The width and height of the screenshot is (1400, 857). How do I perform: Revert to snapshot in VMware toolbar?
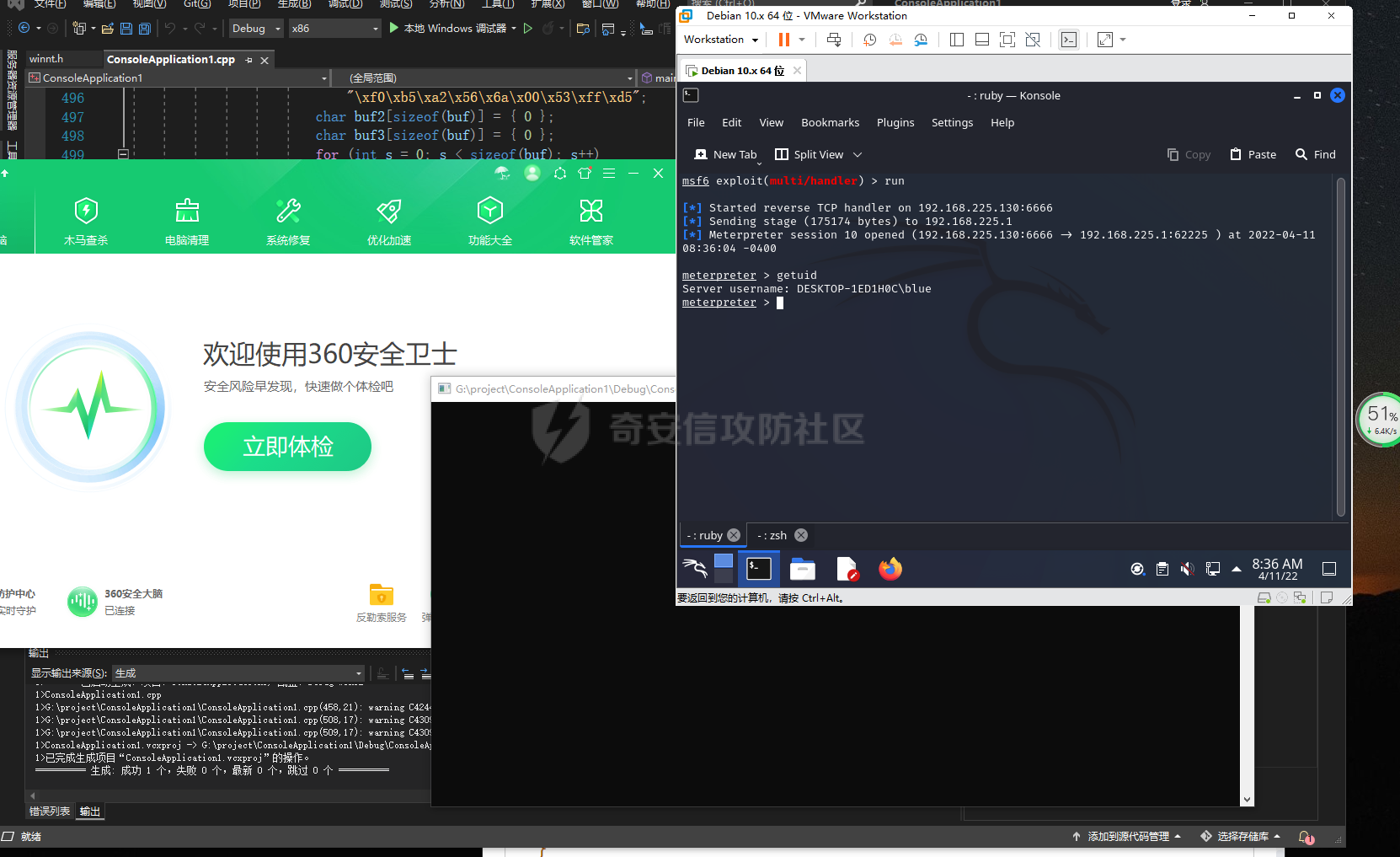895,40
